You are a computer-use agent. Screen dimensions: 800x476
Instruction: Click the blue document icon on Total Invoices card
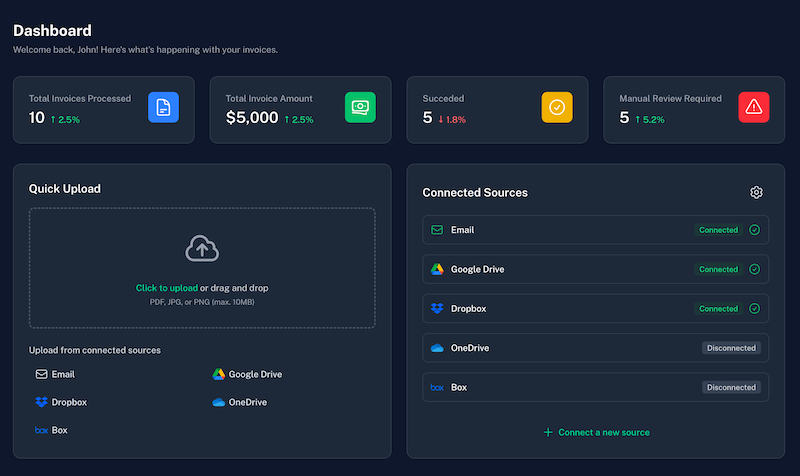click(x=163, y=107)
